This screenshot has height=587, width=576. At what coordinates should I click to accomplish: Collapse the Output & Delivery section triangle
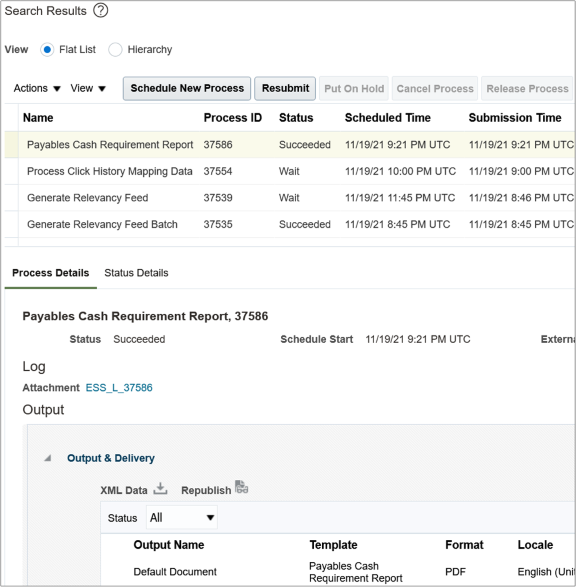point(48,458)
